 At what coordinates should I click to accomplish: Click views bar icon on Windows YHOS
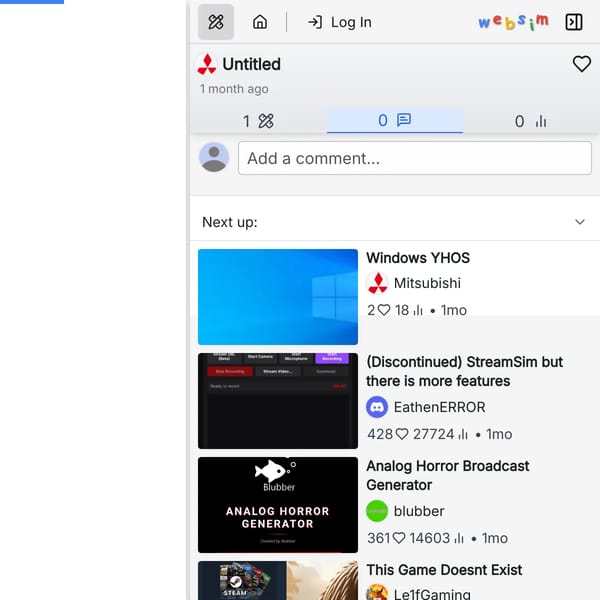(418, 310)
